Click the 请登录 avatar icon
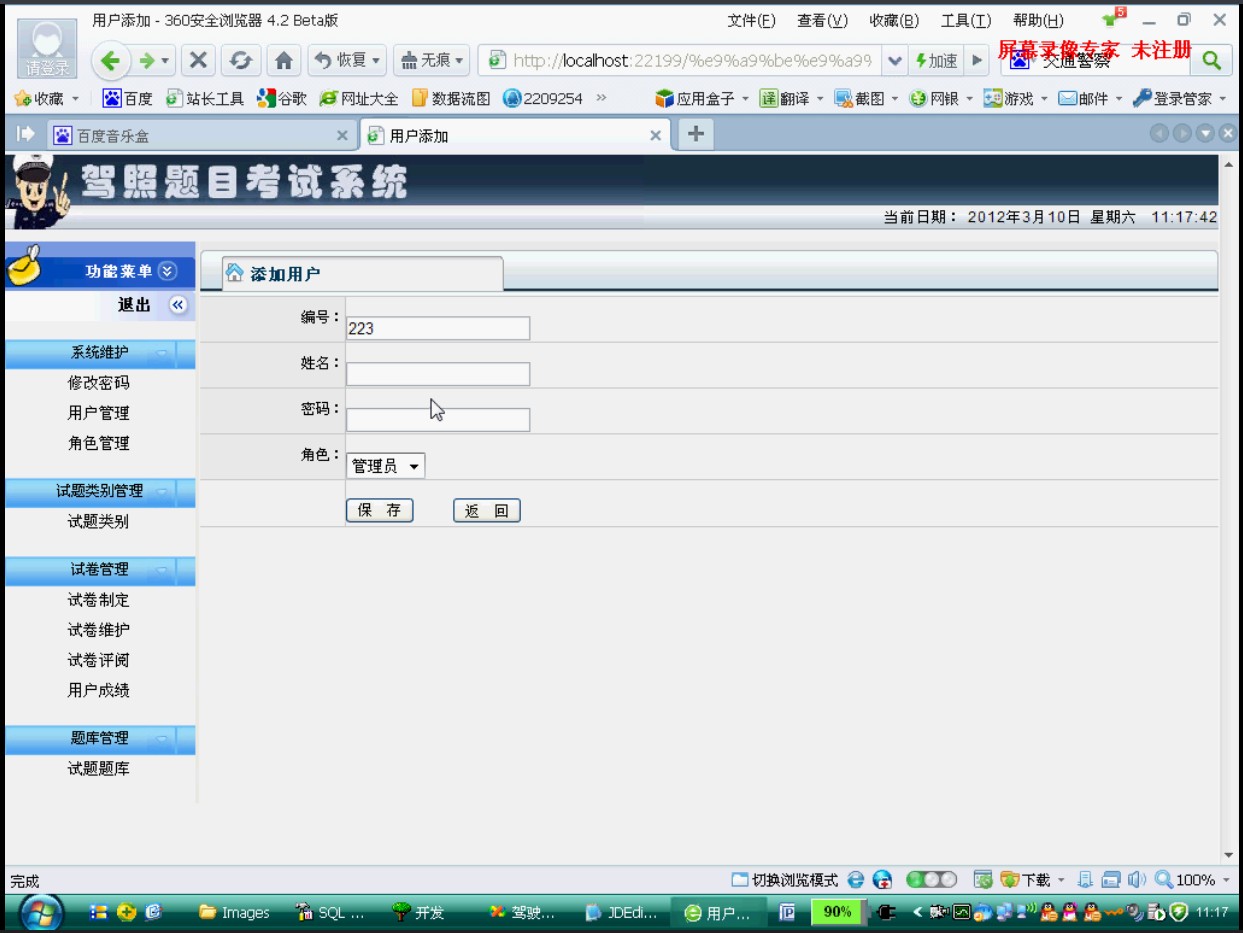1243x933 pixels. pos(48,50)
